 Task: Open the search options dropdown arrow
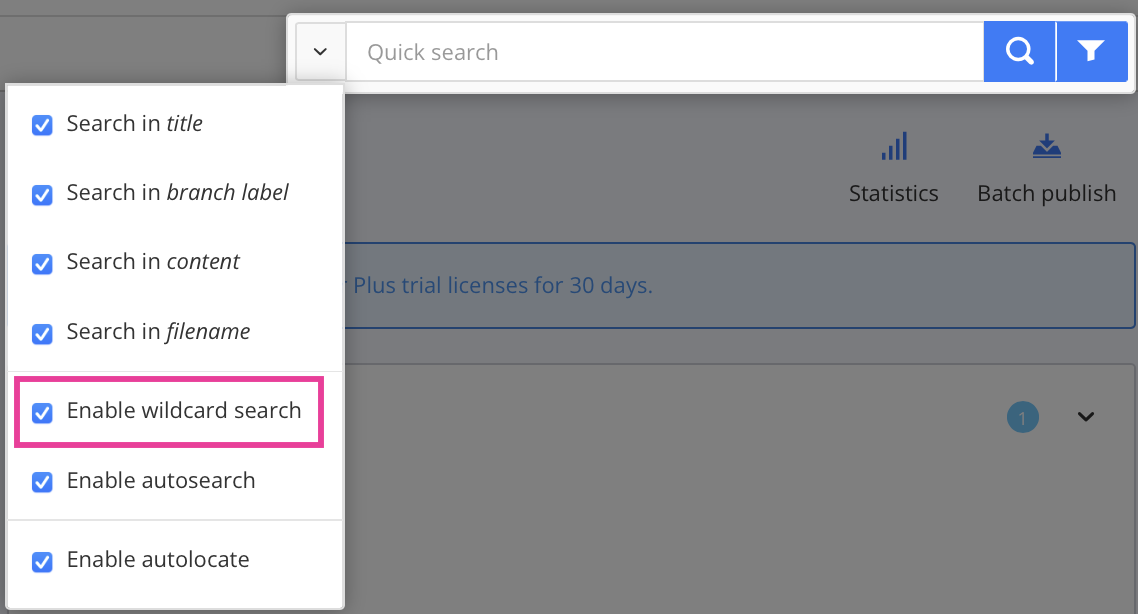320,51
